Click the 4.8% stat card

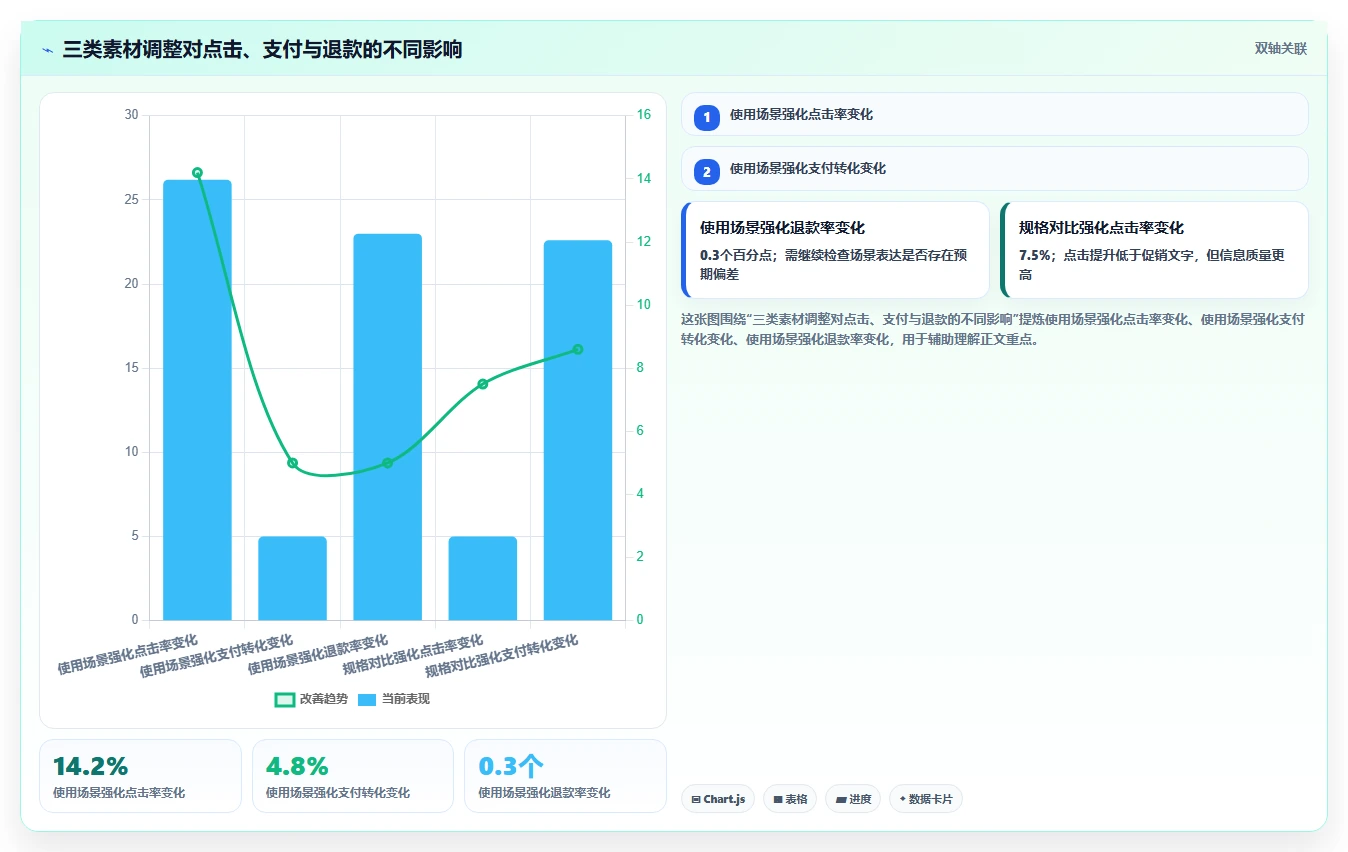tap(353, 776)
